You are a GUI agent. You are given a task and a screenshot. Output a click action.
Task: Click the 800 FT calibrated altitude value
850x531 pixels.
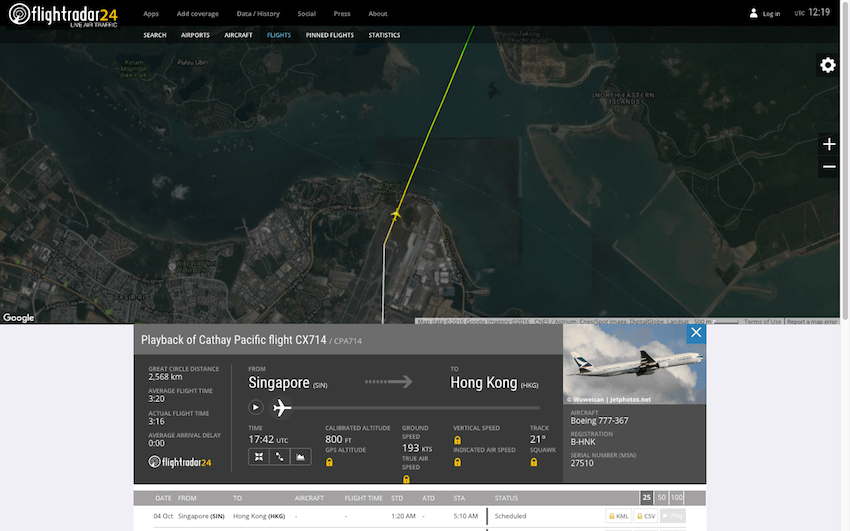click(338, 439)
